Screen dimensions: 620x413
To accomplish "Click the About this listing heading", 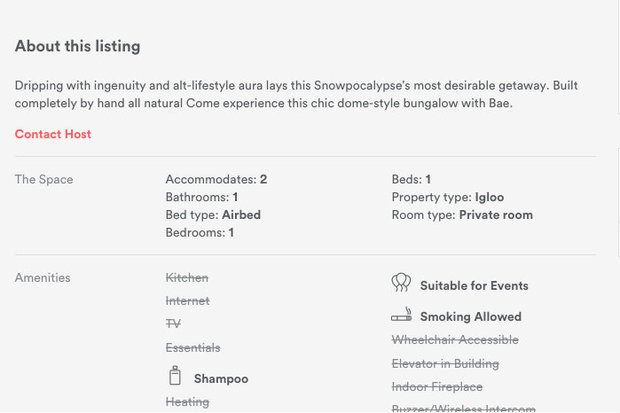I will pyautogui.click(x=77, y=47).
